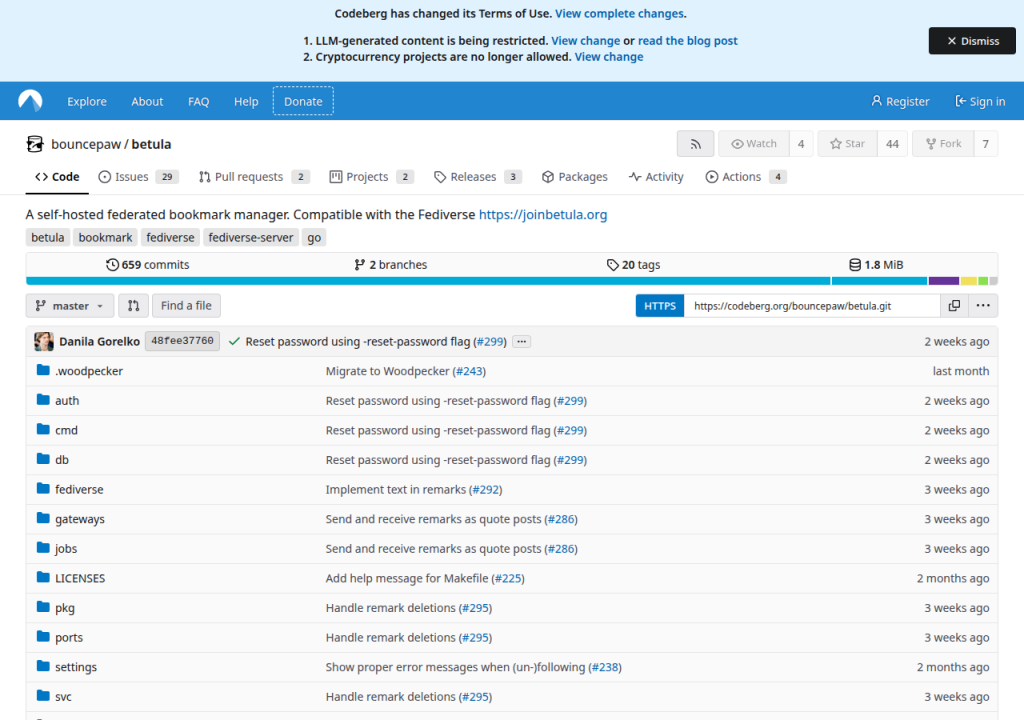Open View complete changes link
The image size is (1024, 720).
pos(619,14)
